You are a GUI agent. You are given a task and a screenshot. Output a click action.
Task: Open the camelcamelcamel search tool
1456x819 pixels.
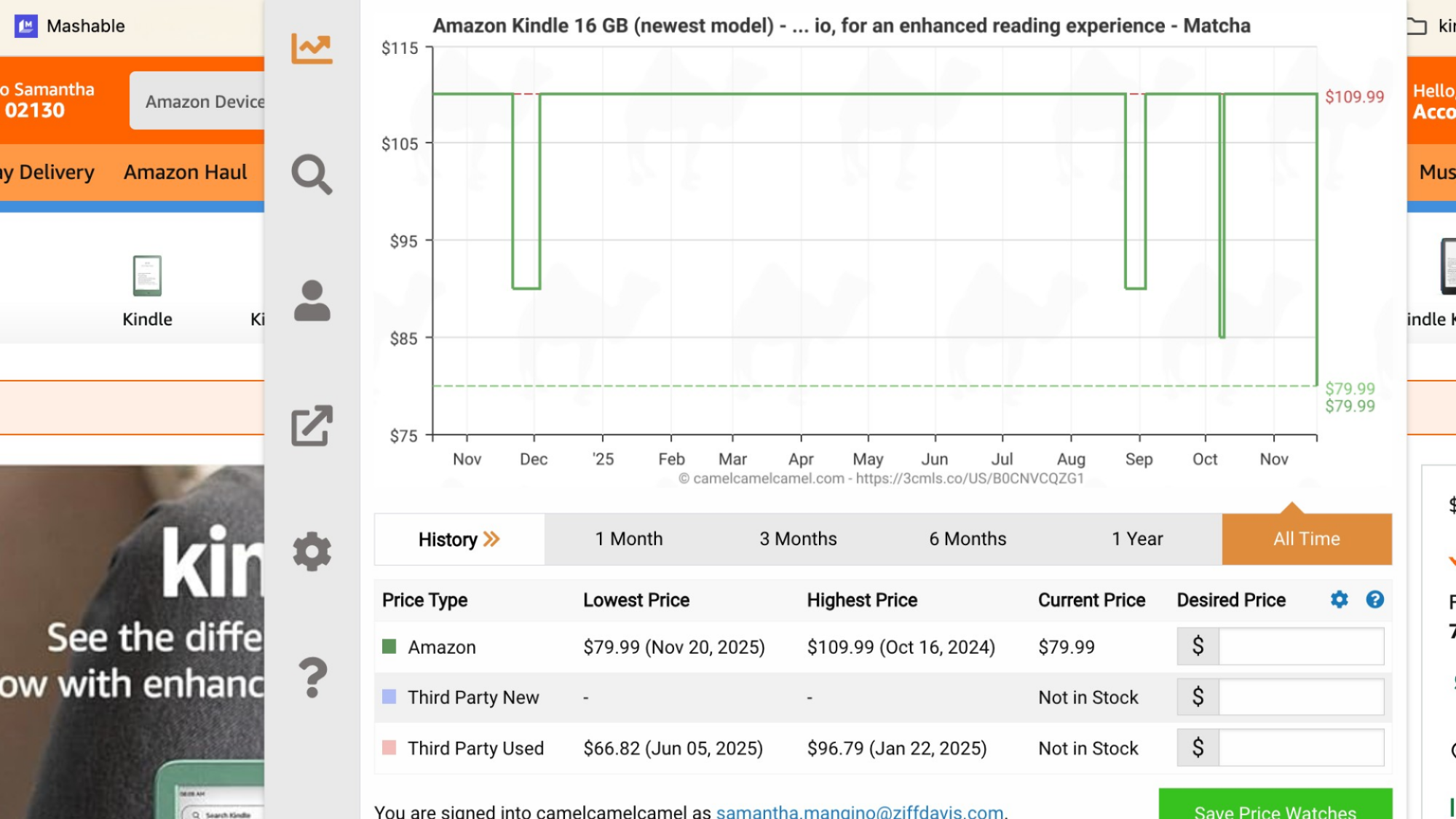coord(312,175)
